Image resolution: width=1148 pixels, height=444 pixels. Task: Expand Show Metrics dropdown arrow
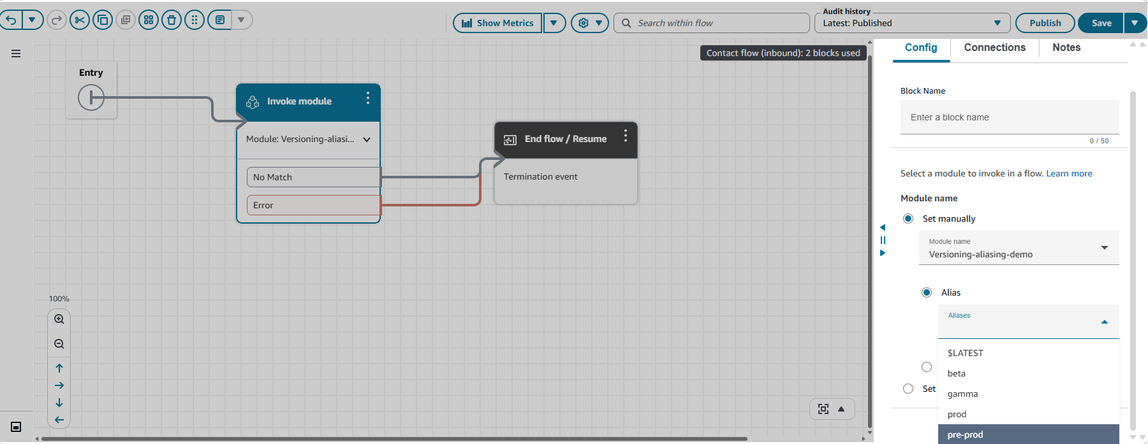point(554,22)
